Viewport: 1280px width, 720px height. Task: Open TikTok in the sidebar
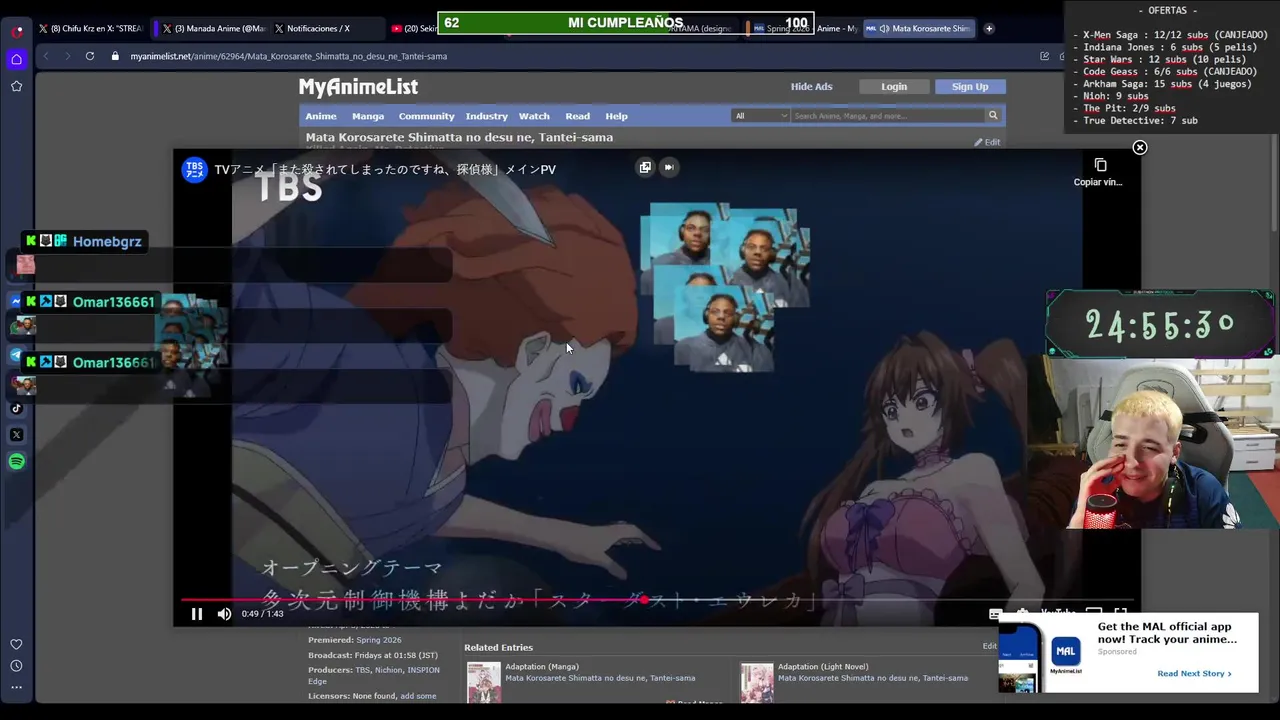click(x=17, y=408)
